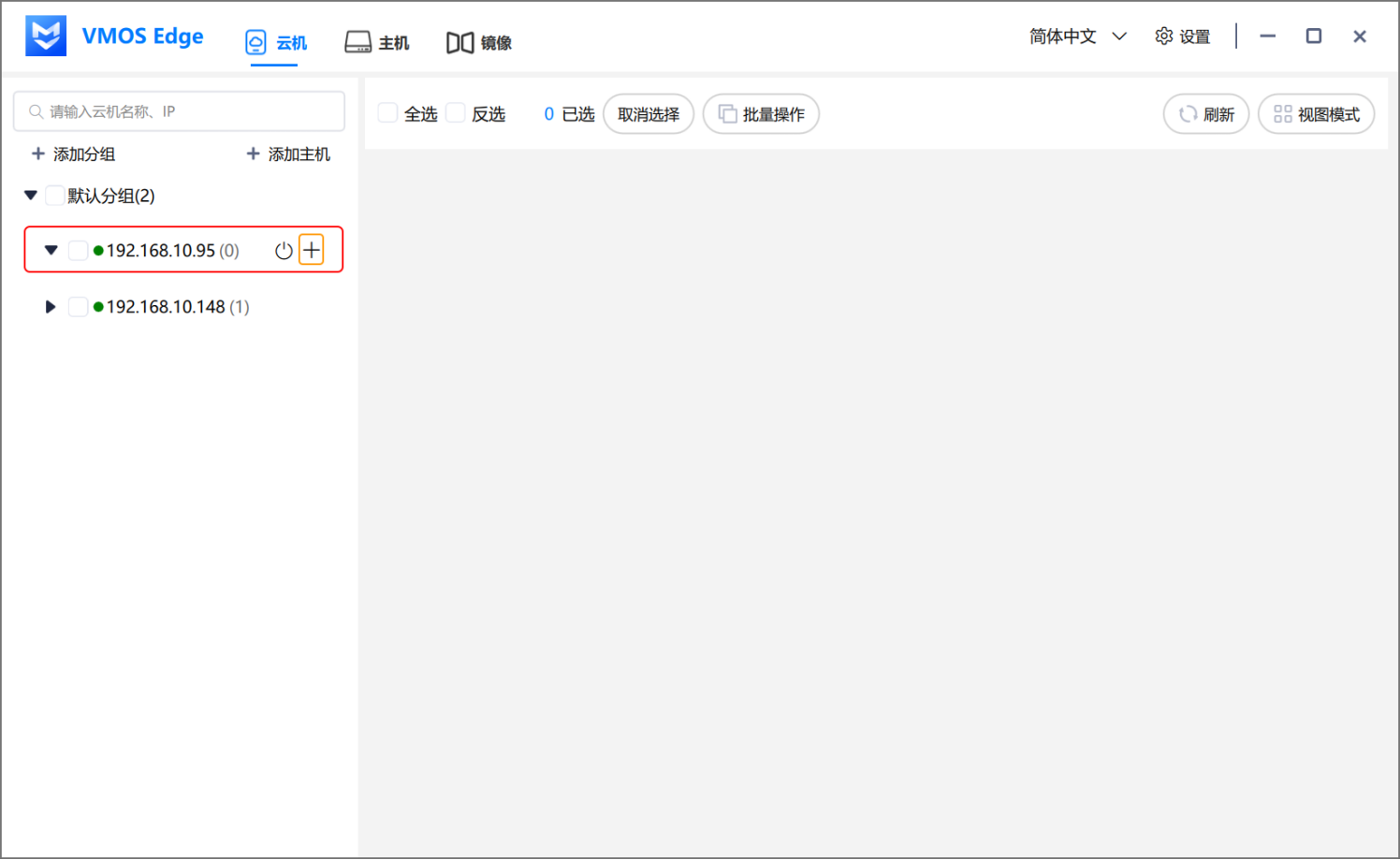
Task: Check the 反选 invert-selection checkbox
Action: pos(455,111)
